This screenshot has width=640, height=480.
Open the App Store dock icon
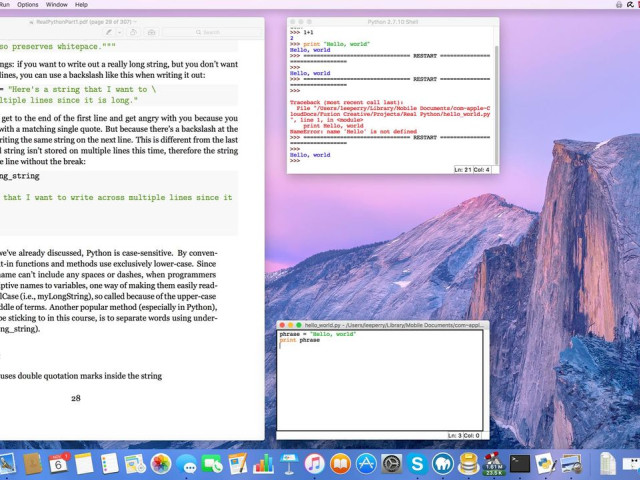[366, 464]
